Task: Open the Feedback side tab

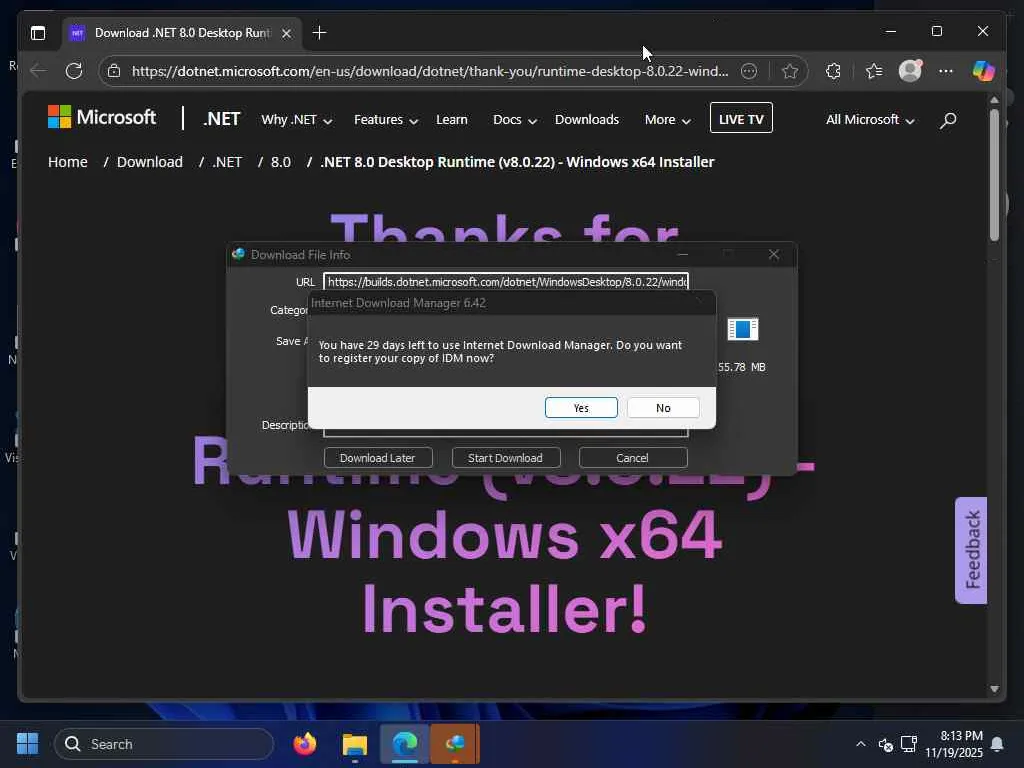Action: point(971,550)
